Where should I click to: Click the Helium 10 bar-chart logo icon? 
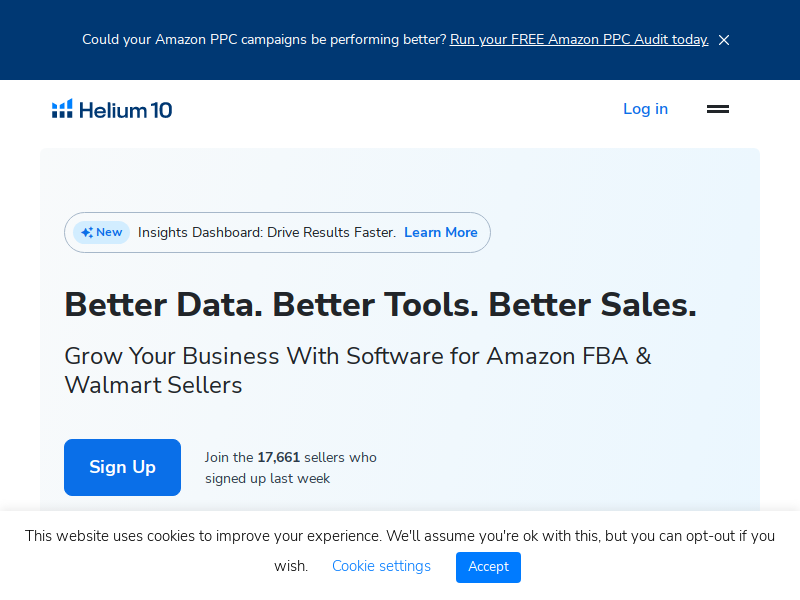[x=62, y=109]
